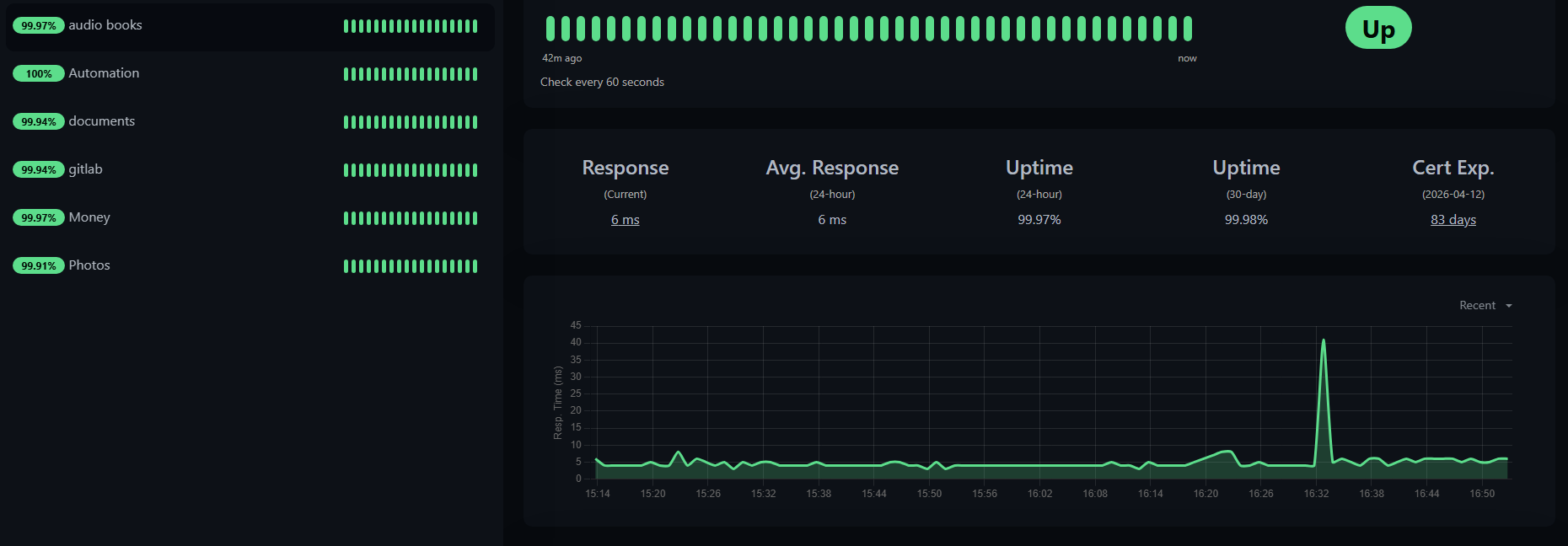Click the heartbeat bar in the Photos row

(411, 266)
